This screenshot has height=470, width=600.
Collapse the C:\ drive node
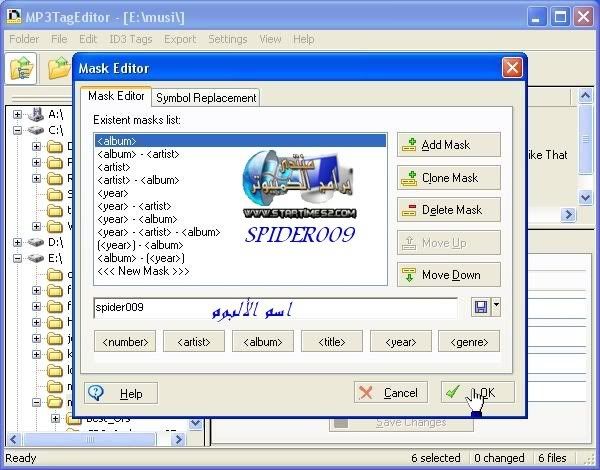click(x=17, y=130)
